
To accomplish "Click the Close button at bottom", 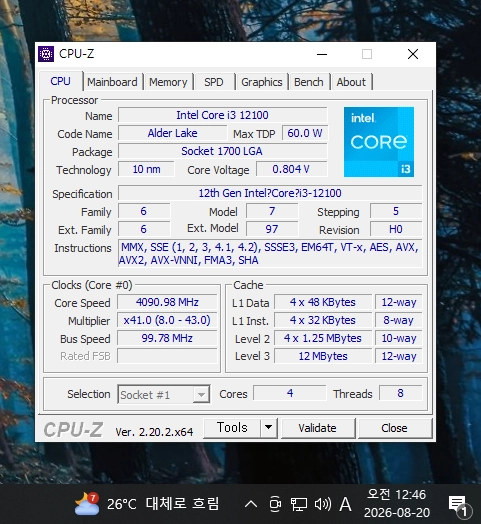I will click(x=394, y=428).
